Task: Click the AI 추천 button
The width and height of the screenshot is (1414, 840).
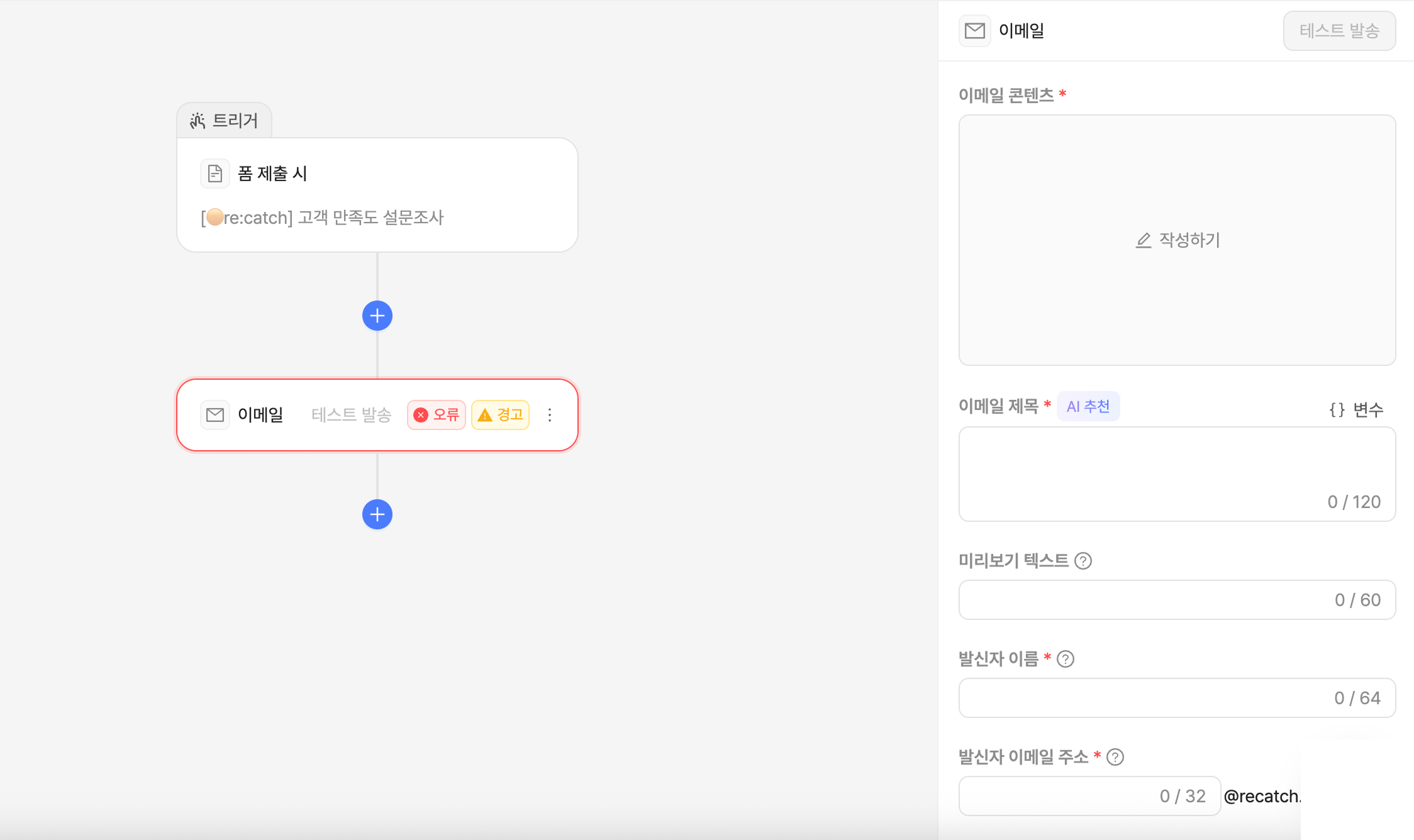Action: (x=1088, y=406)
